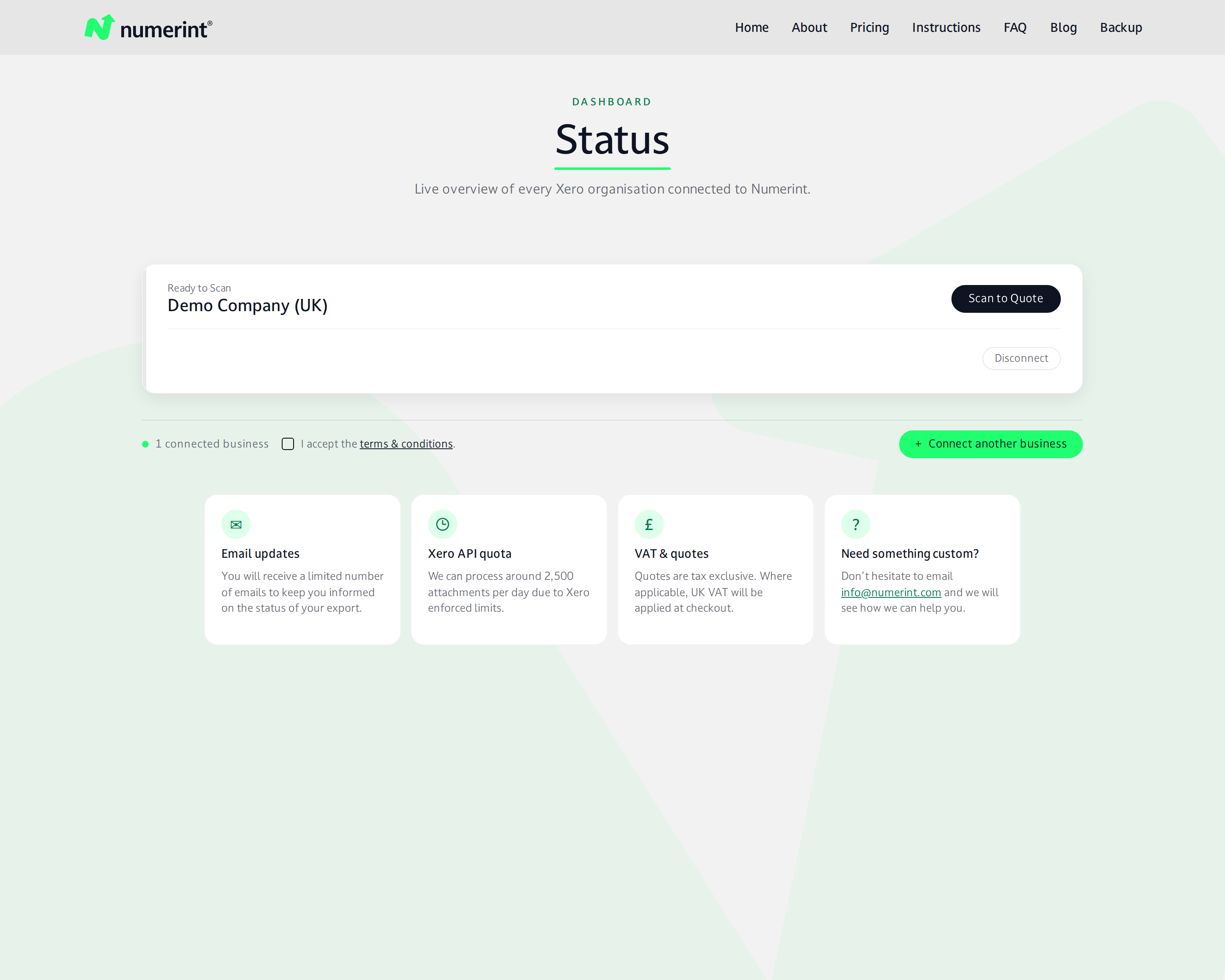Click the 'Email updates' card heading
The width and height of the screenshot is (1225, 980).
[260, 554]
